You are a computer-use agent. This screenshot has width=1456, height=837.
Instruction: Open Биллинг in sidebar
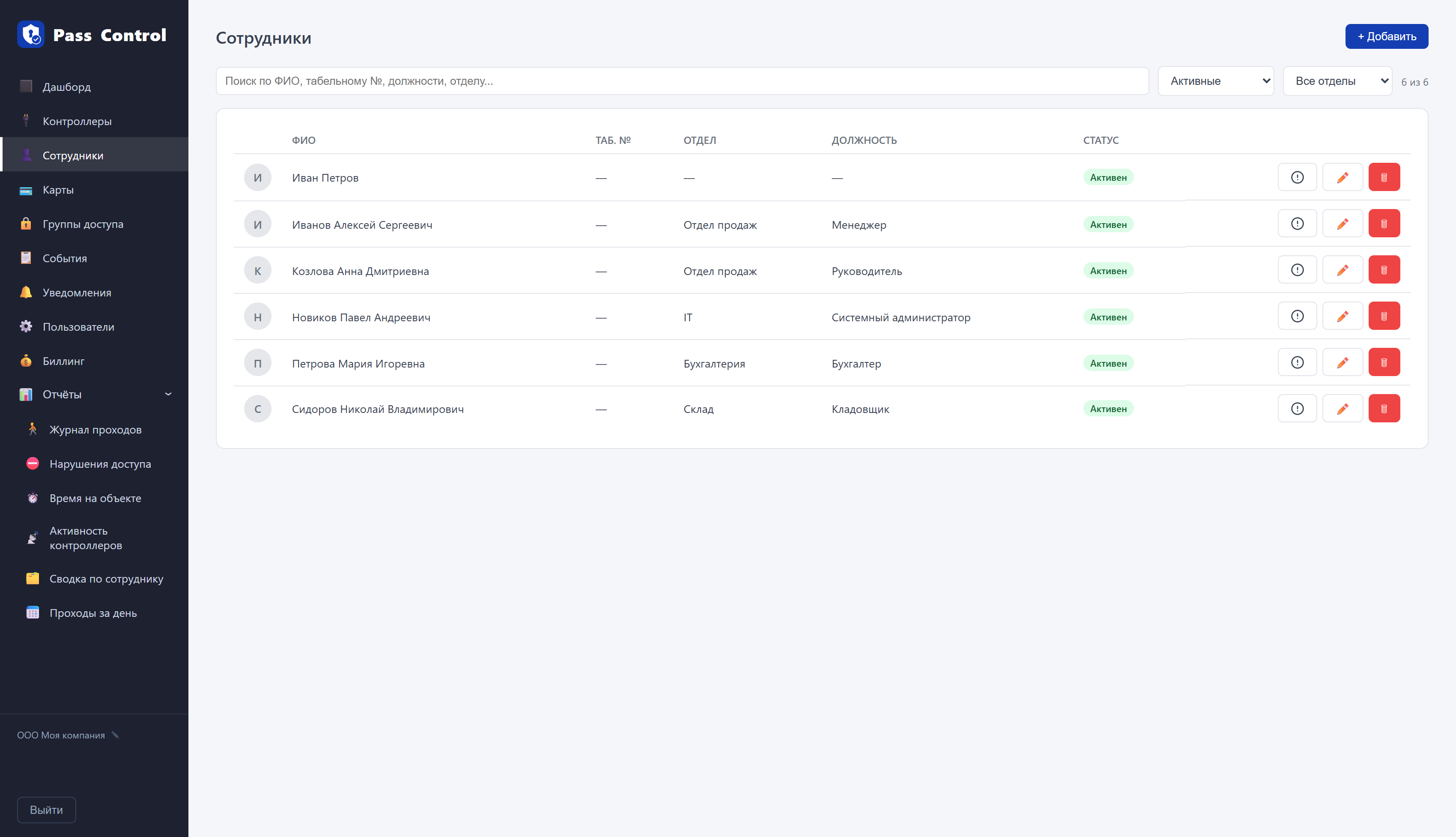pos(94,361)
